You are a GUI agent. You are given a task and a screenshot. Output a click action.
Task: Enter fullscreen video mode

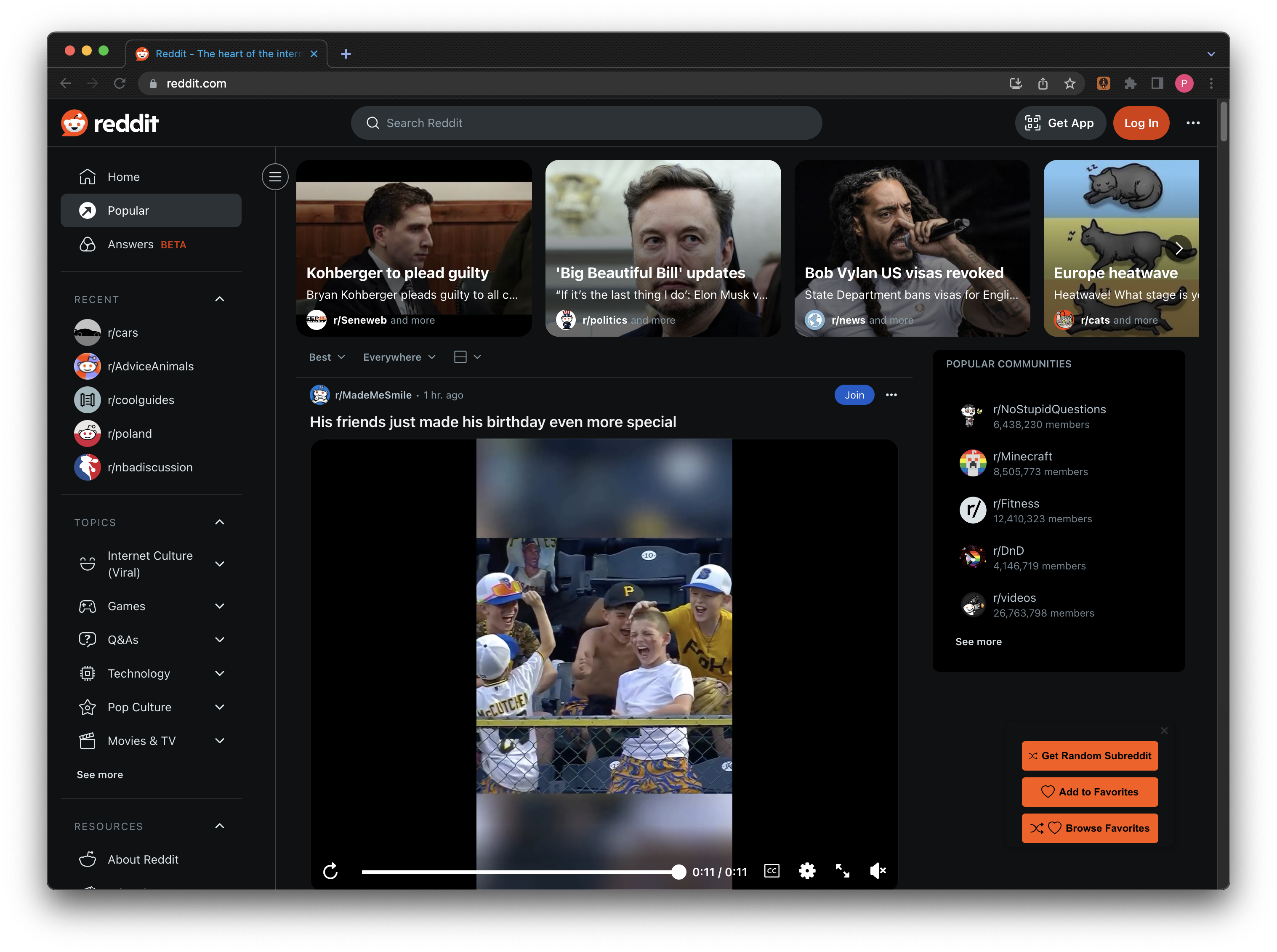(x=842, y=871)
